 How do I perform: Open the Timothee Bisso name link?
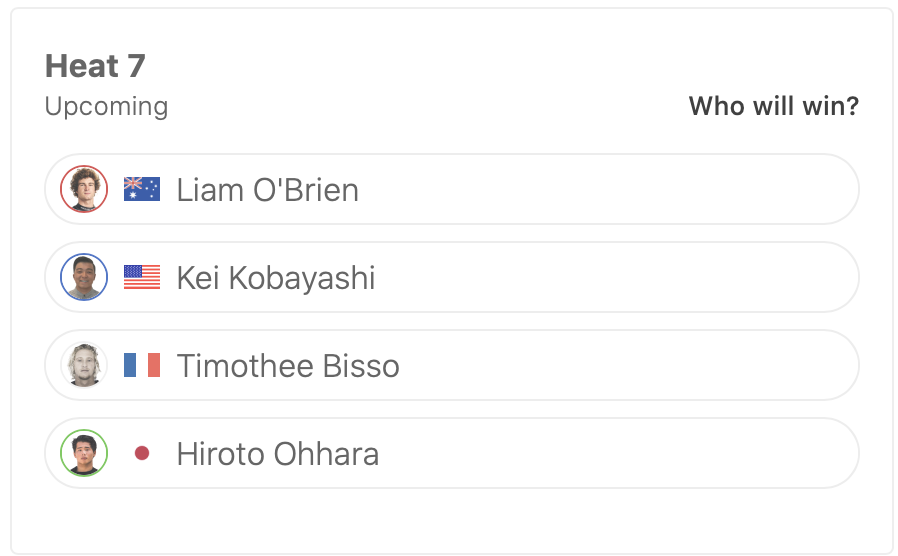288,366
